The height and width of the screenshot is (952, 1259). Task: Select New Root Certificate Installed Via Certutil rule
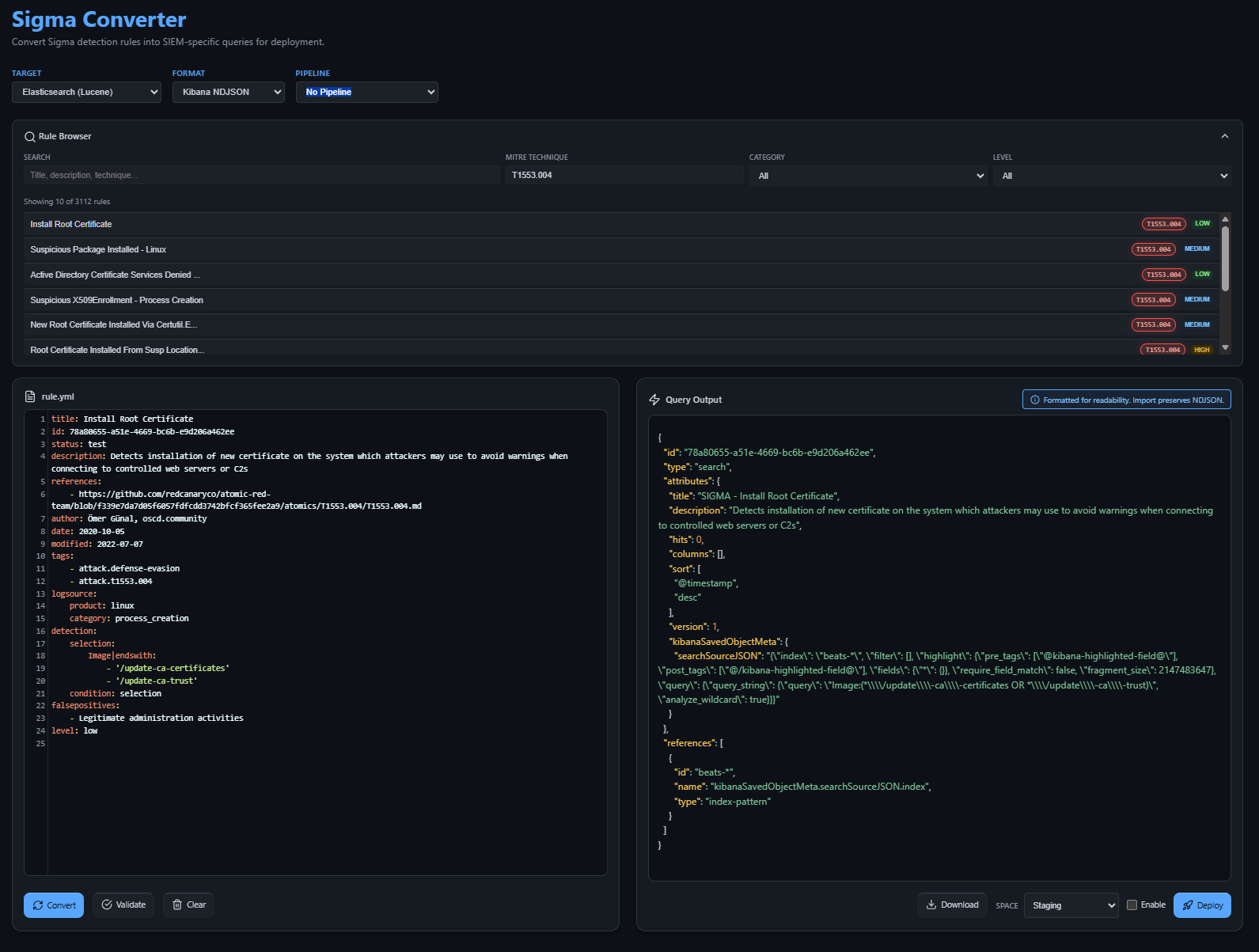point(114,325)
